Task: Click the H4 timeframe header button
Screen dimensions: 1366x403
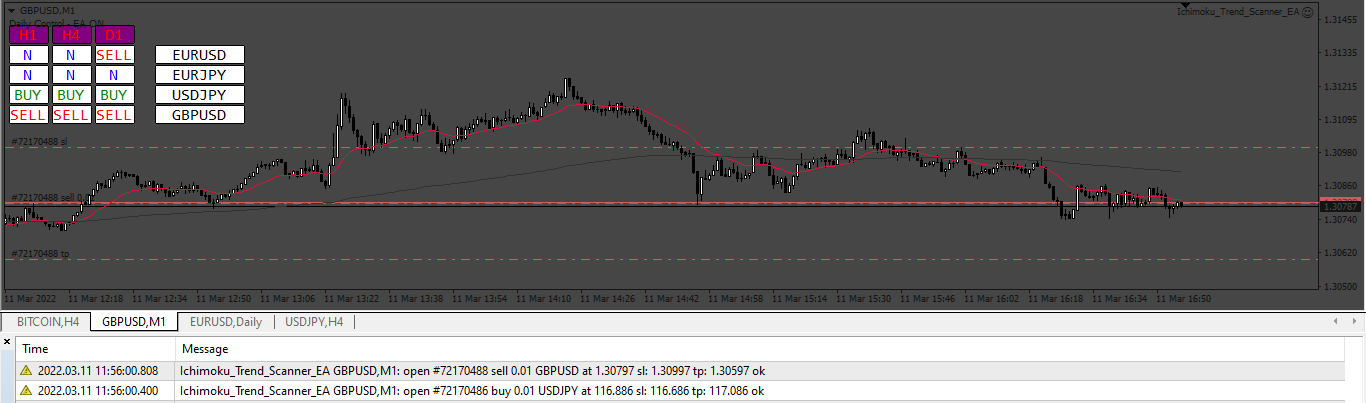Action: coord(71,35)
